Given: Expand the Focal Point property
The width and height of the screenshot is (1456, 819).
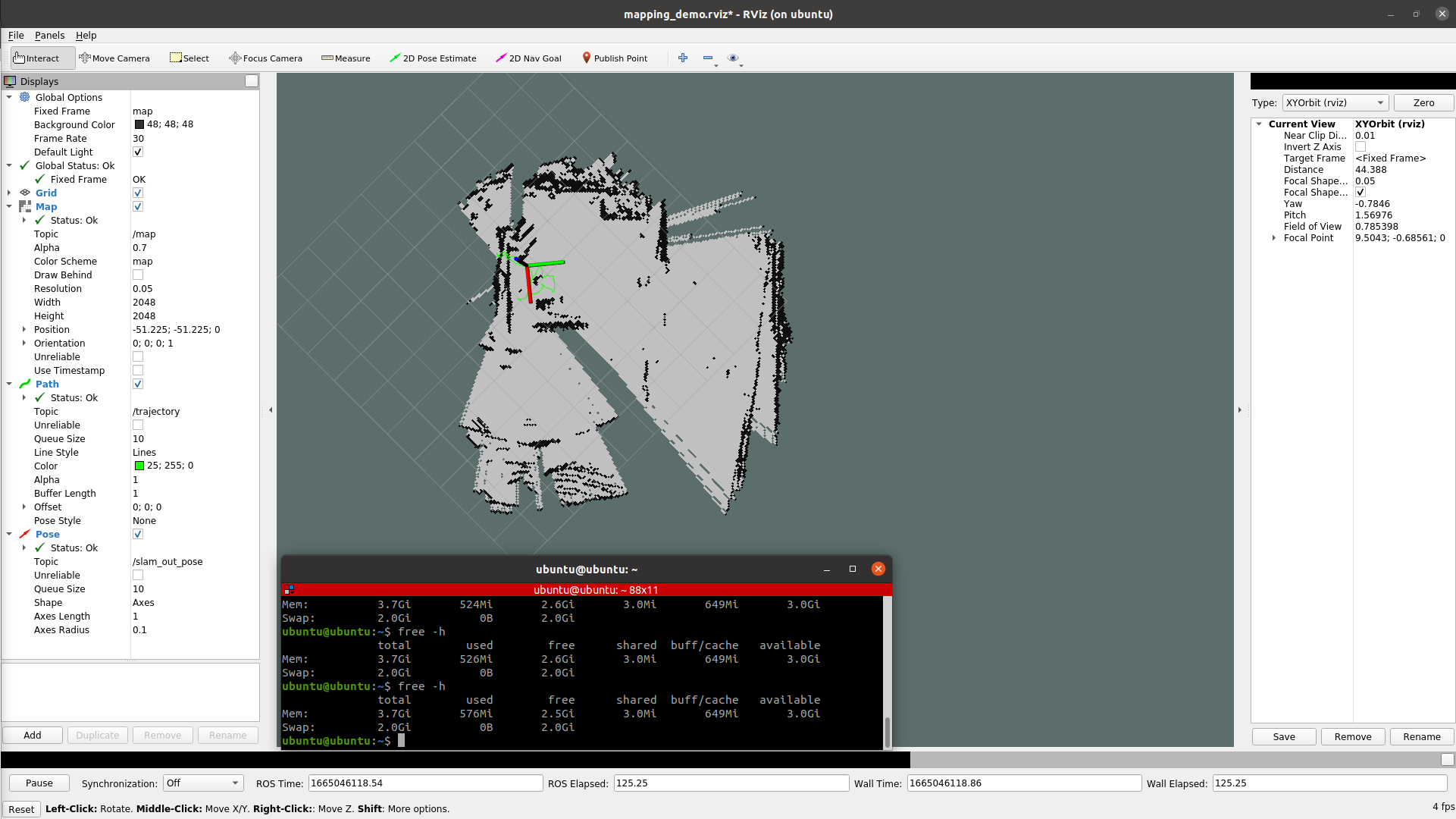Looking at the screenshot, I should (x=1274, y=238).
